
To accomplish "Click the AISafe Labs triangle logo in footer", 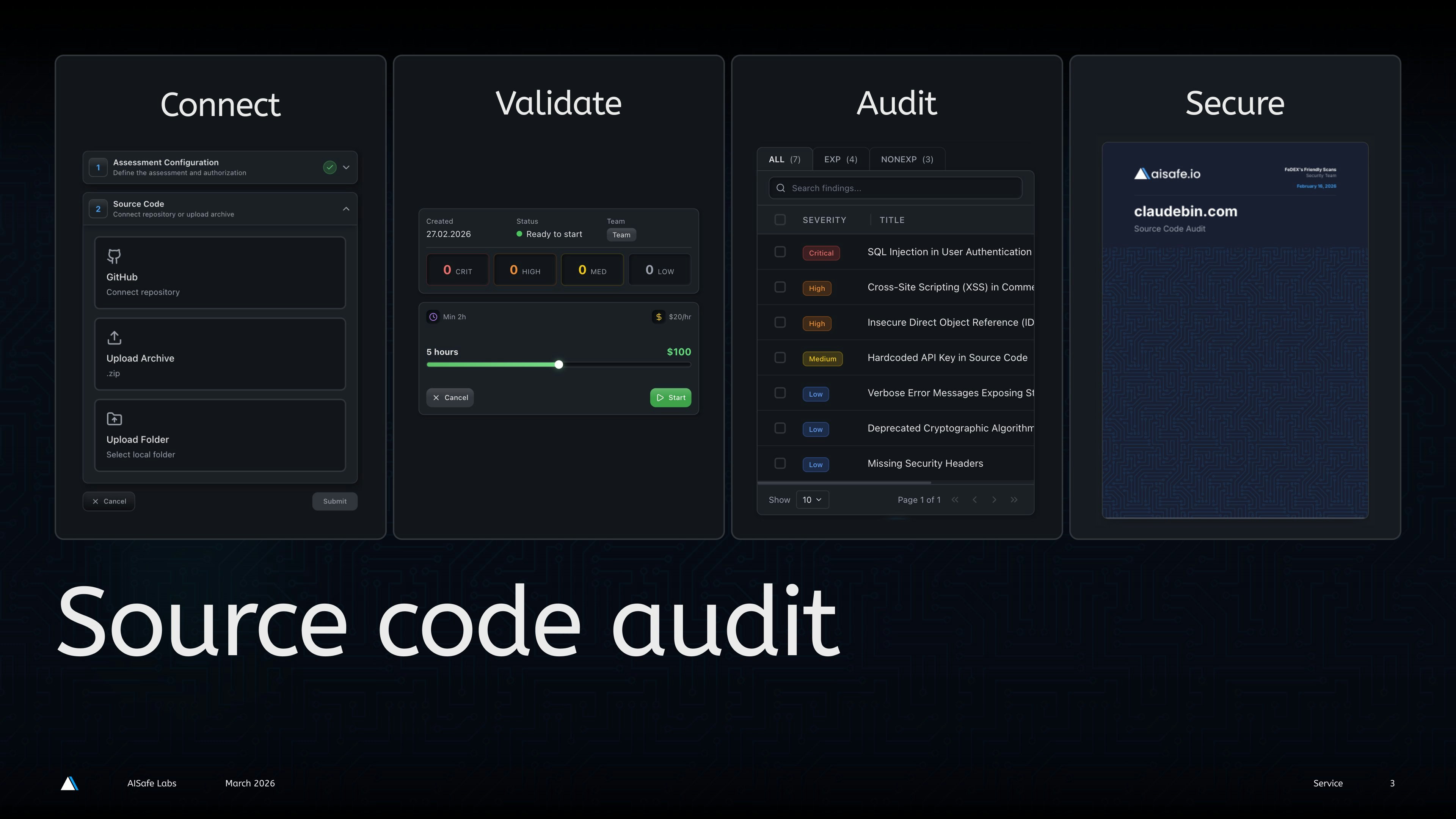I will (x=69, y=783).
